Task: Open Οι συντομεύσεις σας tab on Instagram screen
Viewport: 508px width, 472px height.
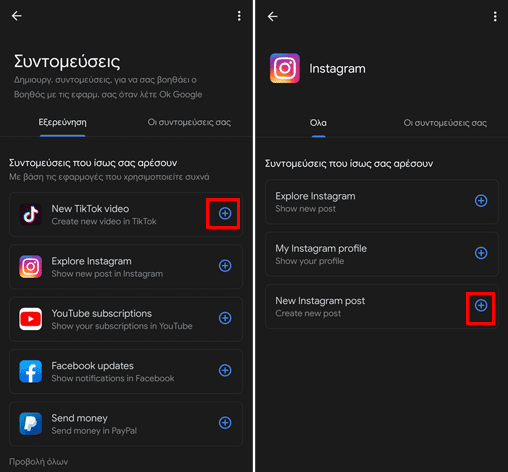Action: tap(445, 123)
